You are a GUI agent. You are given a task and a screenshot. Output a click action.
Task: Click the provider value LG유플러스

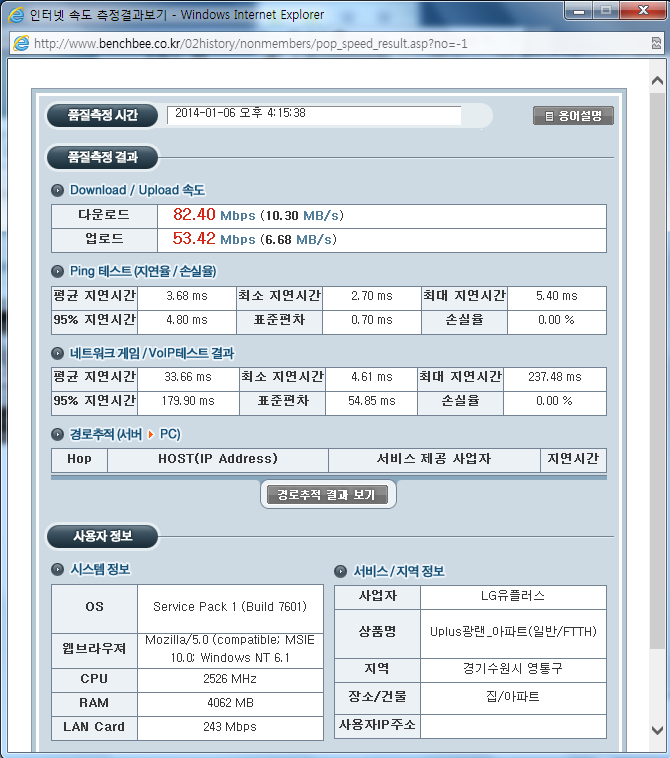513,596
